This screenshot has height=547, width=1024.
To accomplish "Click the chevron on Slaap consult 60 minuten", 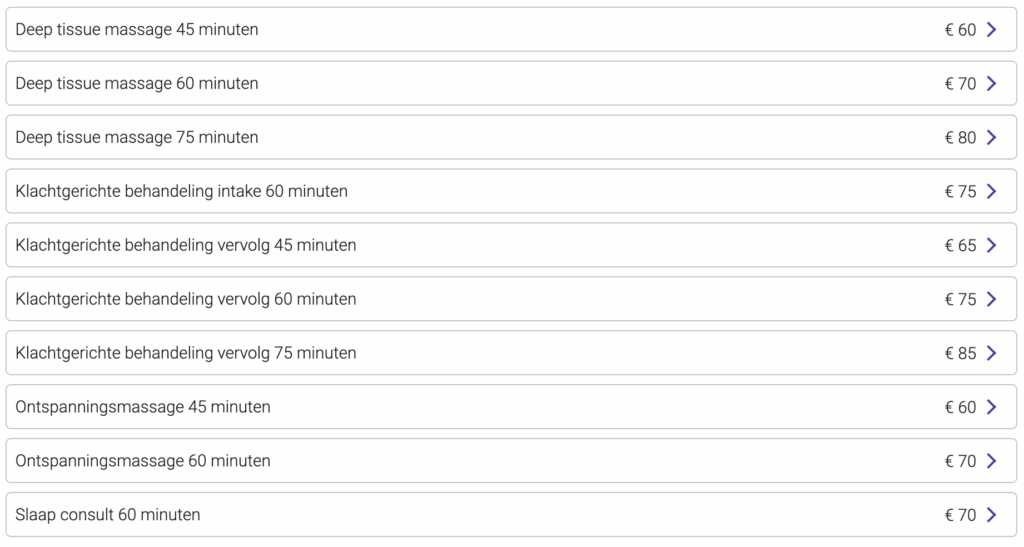I will pos(991,516).
